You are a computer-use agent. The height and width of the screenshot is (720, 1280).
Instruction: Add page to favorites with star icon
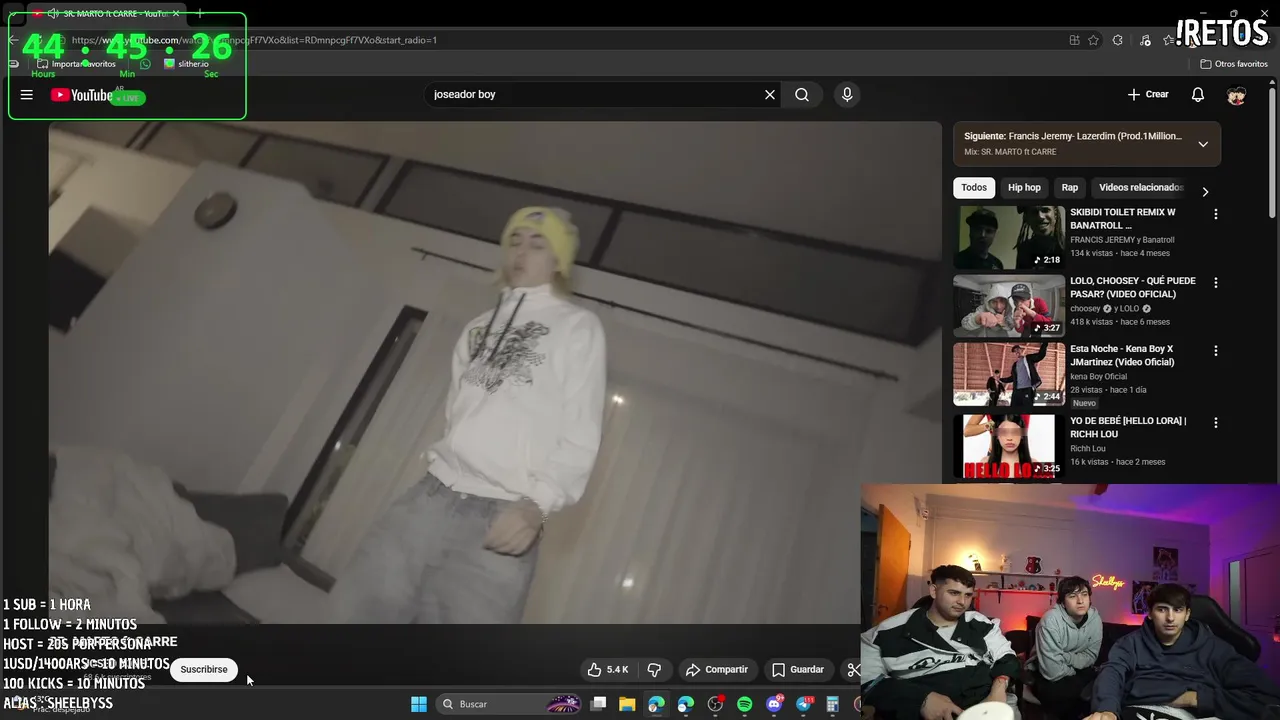[x=1094, y=40]
